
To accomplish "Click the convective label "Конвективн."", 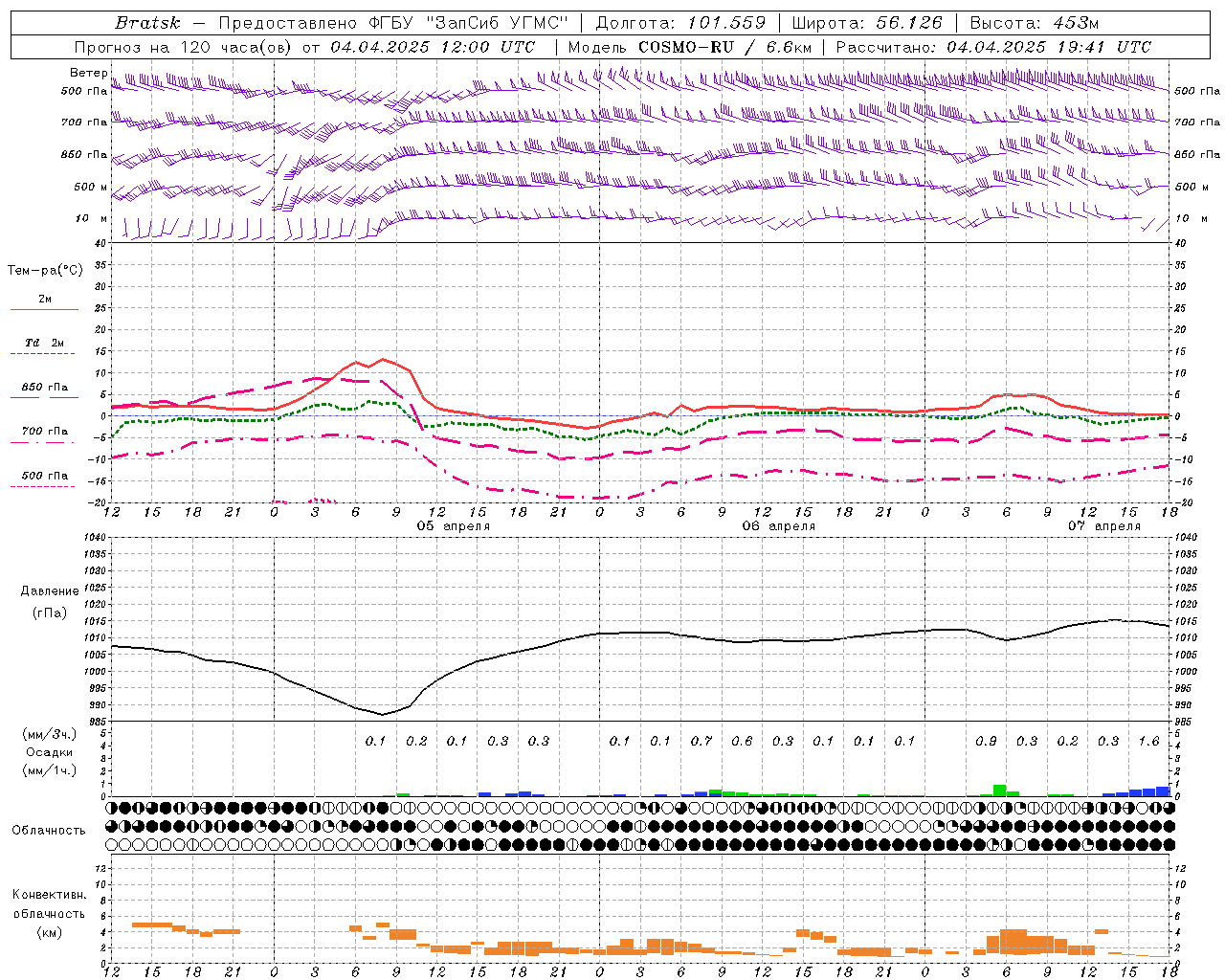I will point(49,895).
